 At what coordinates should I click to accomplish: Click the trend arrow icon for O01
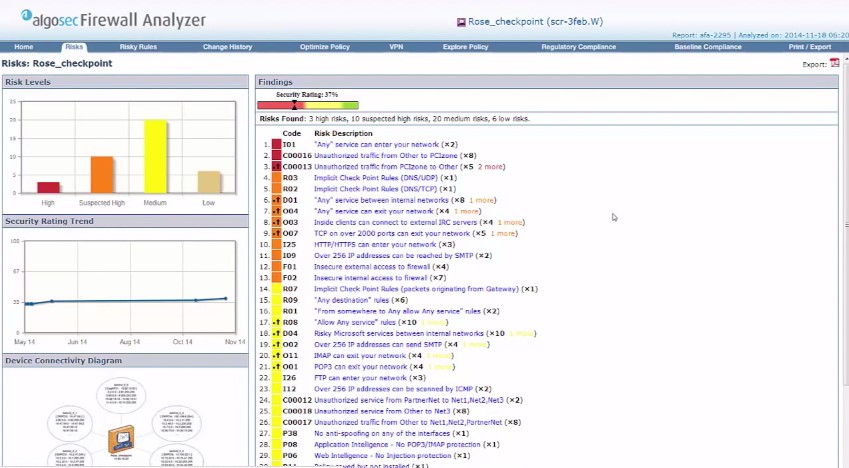pyautogui.click(x=276, y=367)
